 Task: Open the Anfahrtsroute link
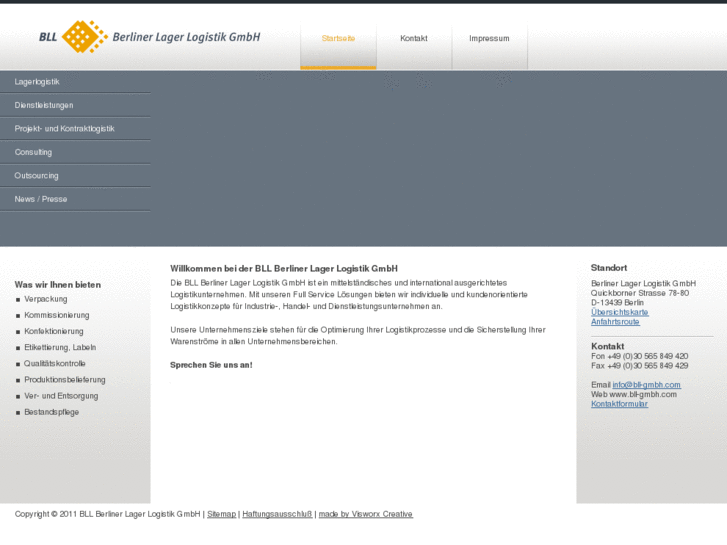(x=615, y=322)
